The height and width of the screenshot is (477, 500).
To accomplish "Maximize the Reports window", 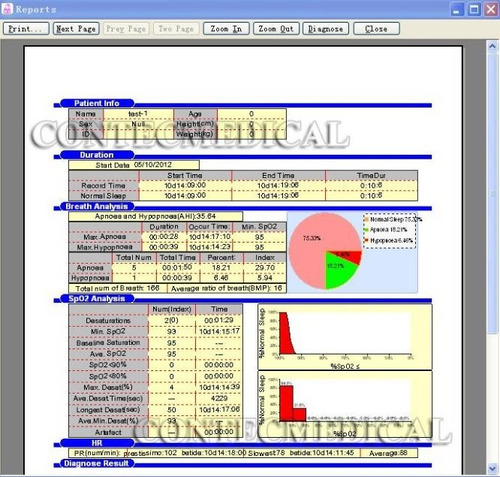I will 474,9.
